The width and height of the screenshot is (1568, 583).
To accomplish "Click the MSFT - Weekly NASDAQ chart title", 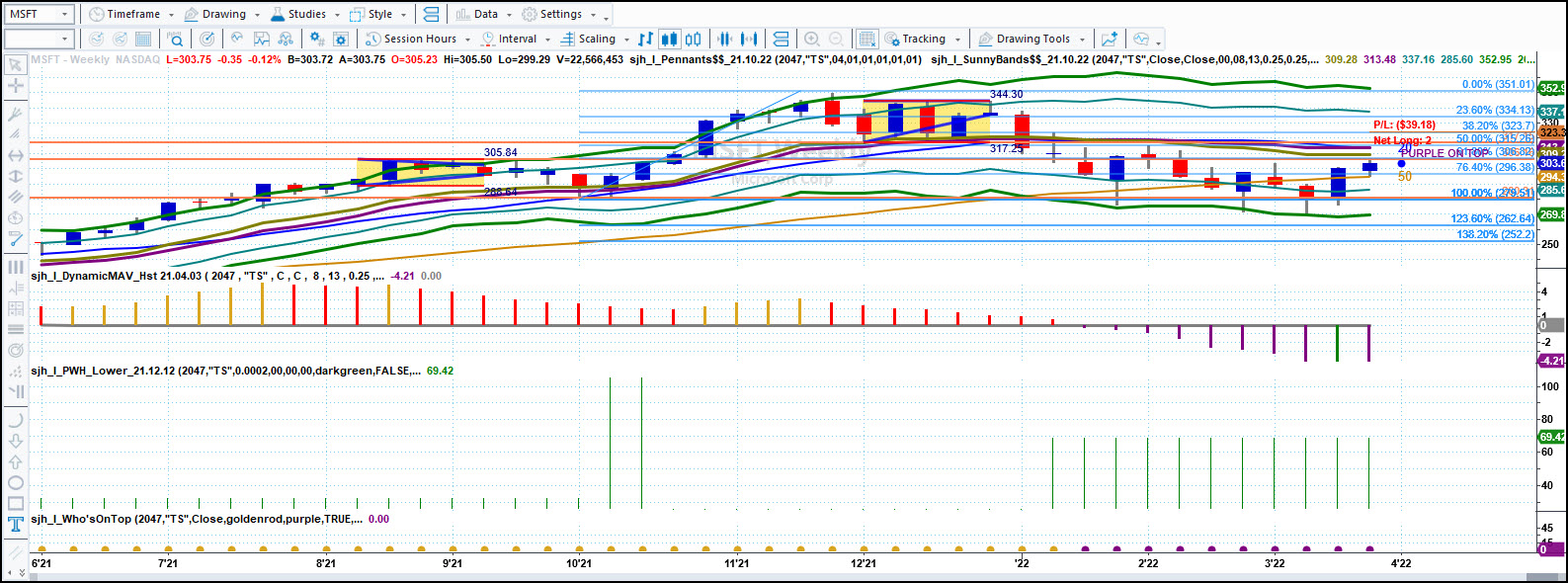I will (x=95, y=59).
